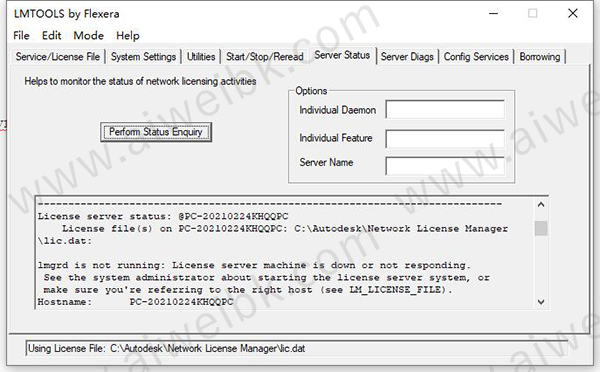Open the Utilities tab

(201, 57)
